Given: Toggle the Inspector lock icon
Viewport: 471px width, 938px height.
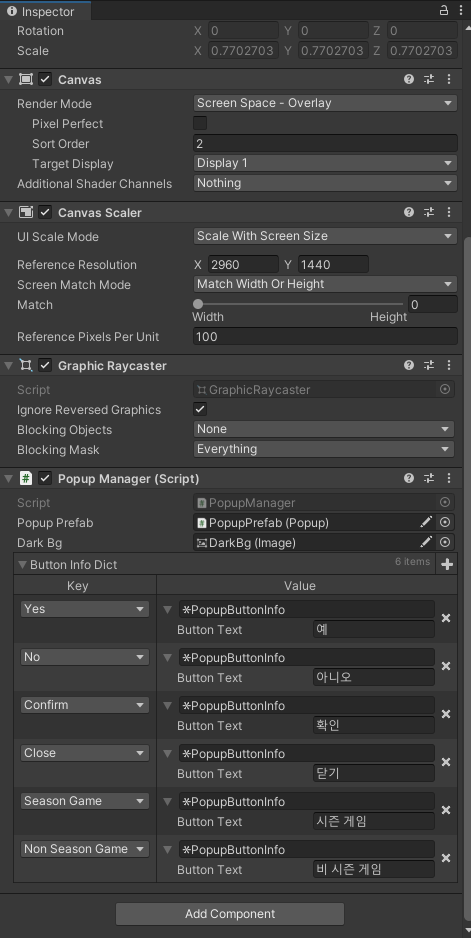Looking at the screenshot, I should coord(443,10).
